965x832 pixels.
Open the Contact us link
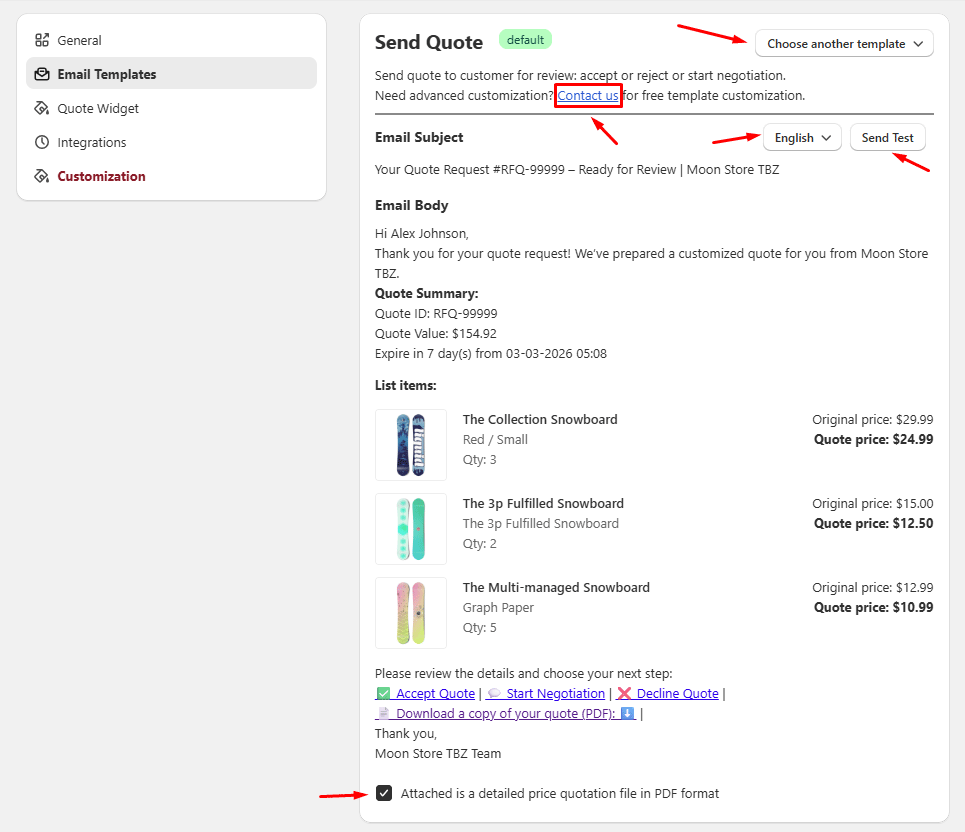click(588, 96)
